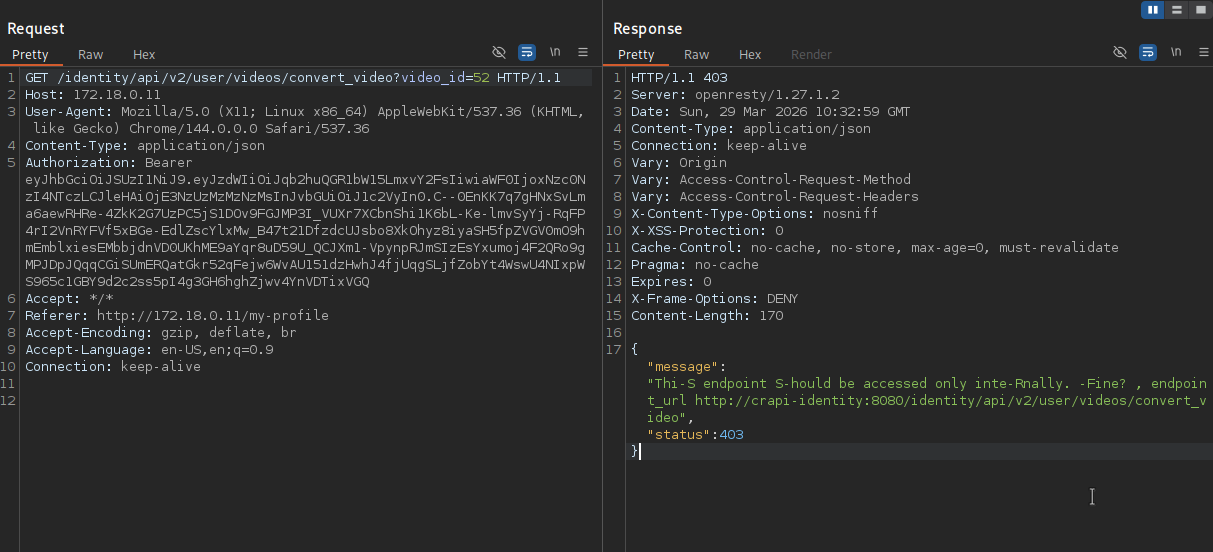The height and width of the screenshot is (552, 1213).
Task: Toggle show non-printable \n in Response panel
Action: [1176, 52]
